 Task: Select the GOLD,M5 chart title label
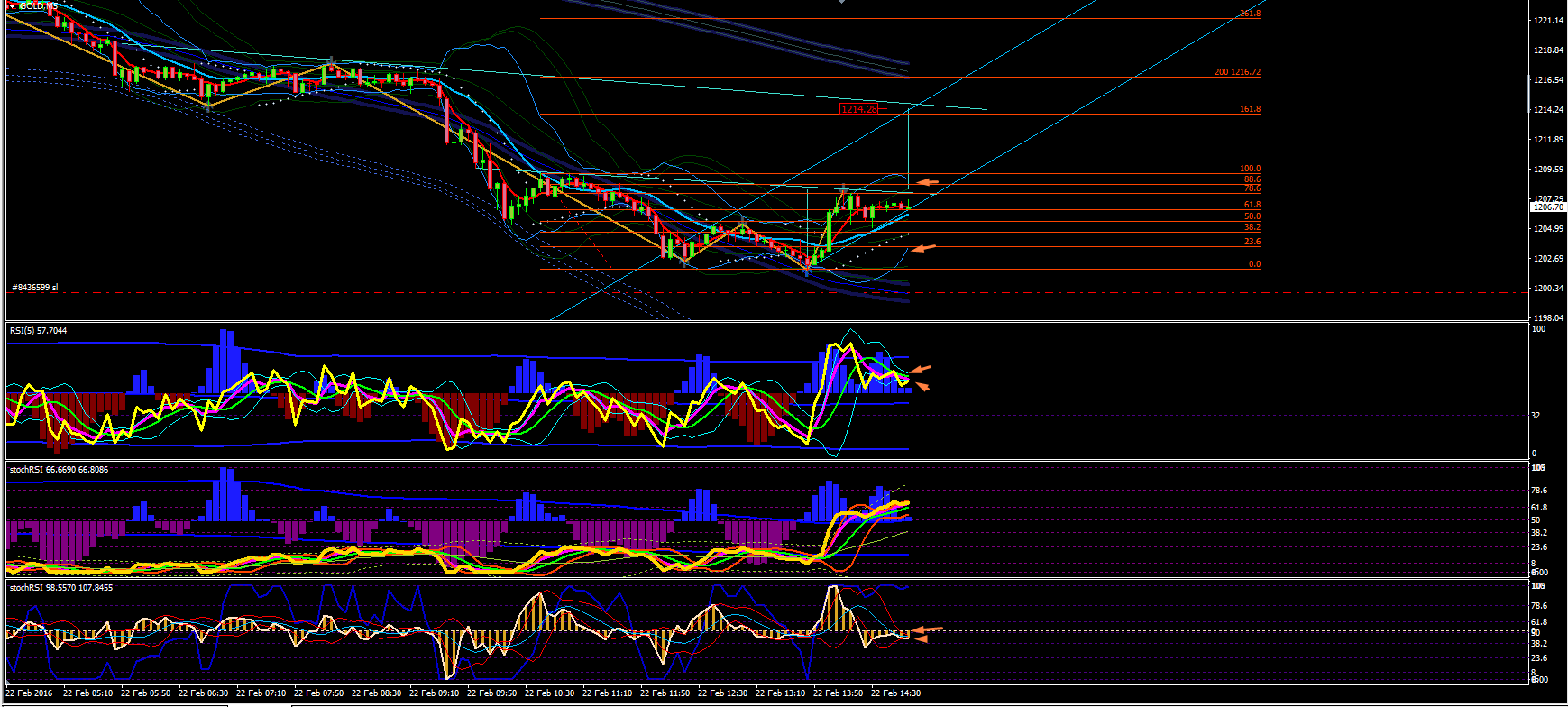(39, 6)
